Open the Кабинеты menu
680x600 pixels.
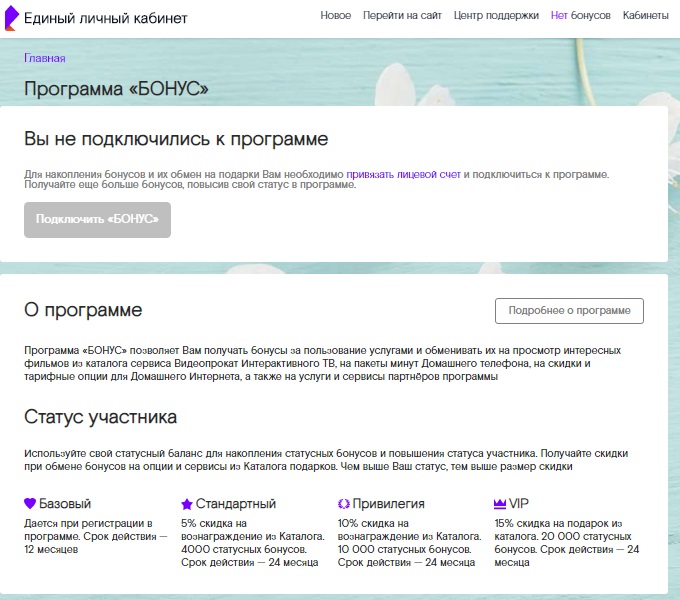(x=646, y=16)
